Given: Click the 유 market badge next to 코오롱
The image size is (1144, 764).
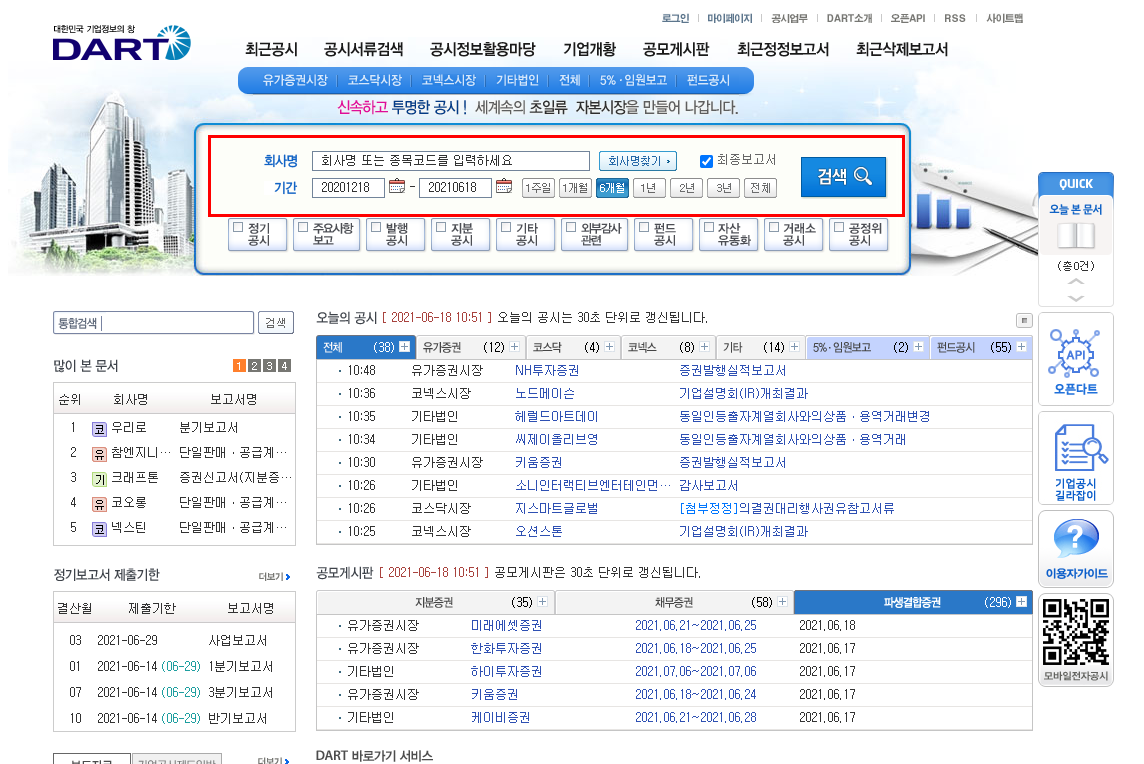Looking at the screenshot, I should click(x=99, y=504).
